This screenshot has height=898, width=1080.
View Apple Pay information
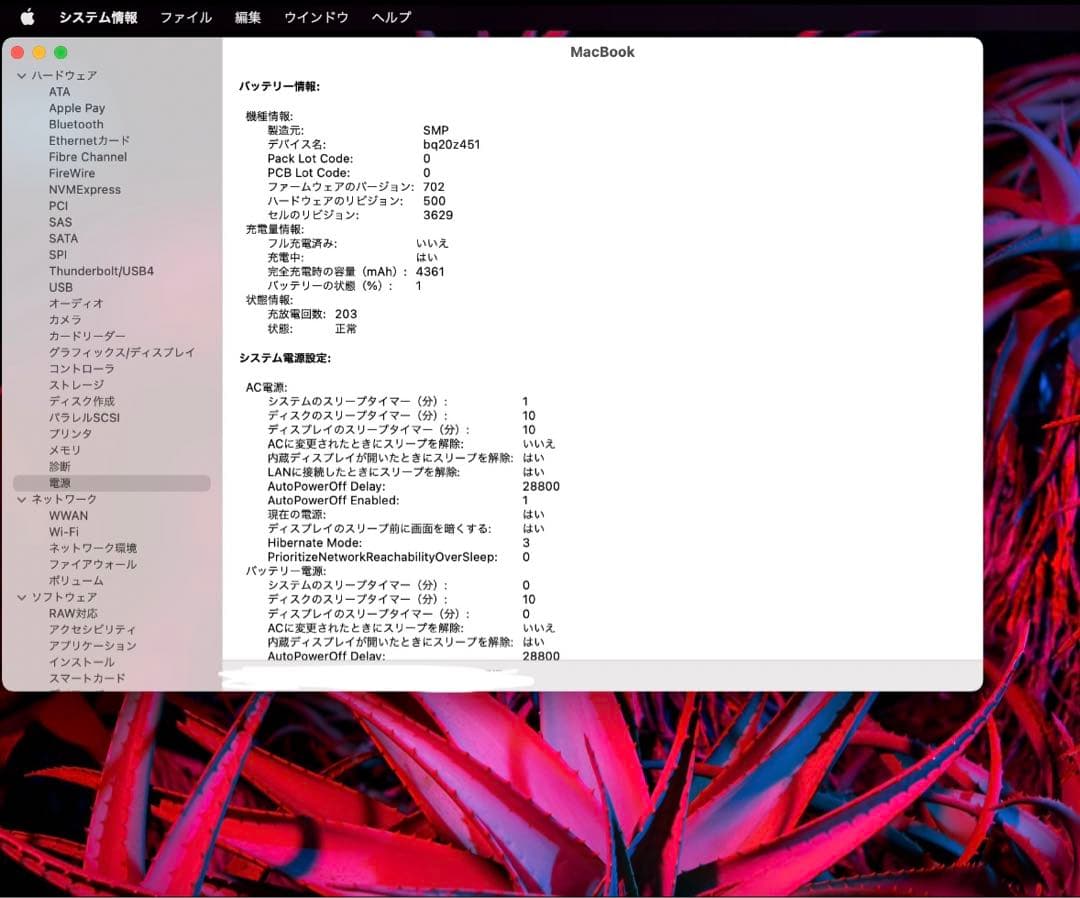point(77,107)
